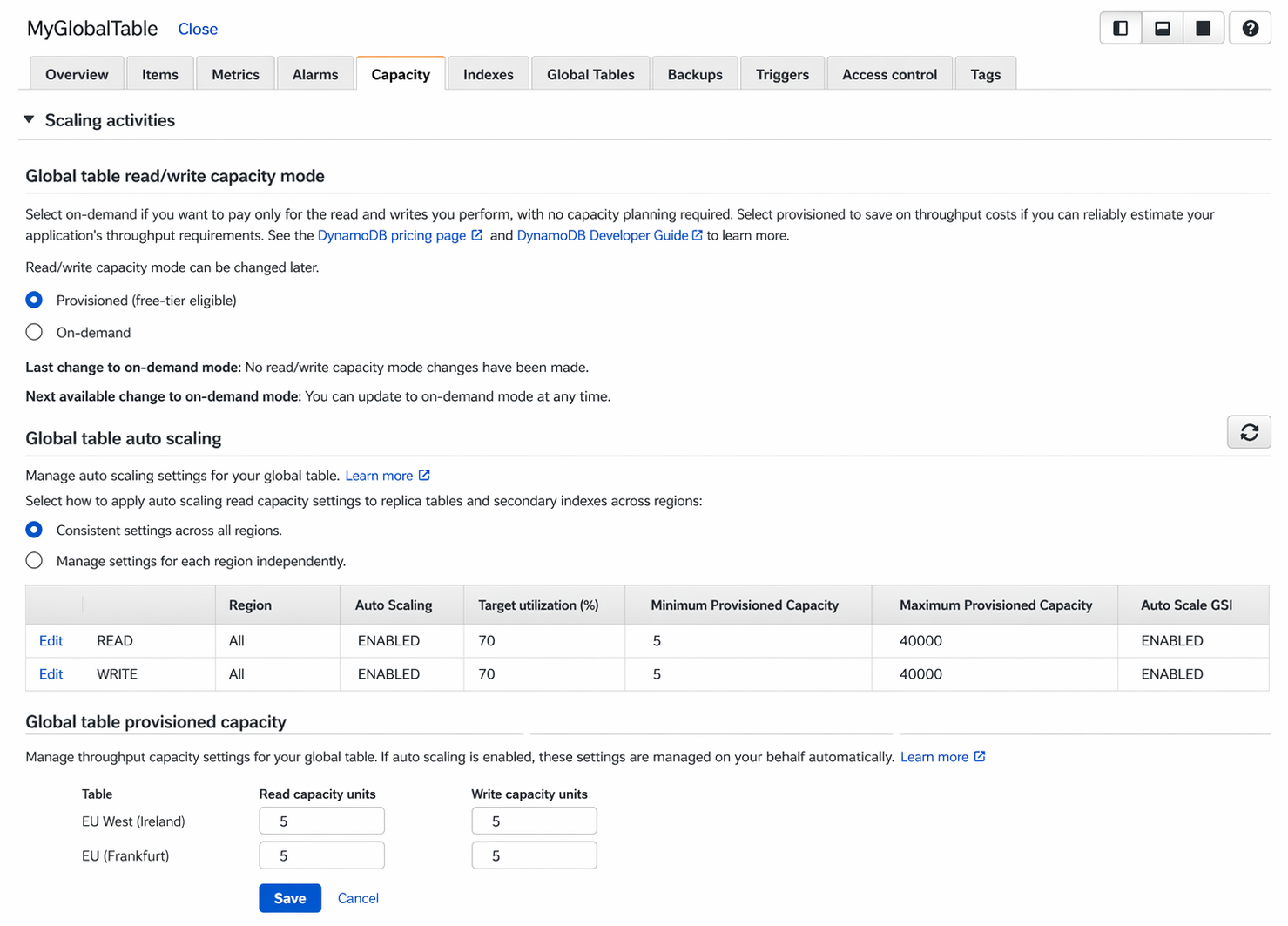Viewport: 1288px width, 926px height.
Task: Cancel the provisioned capacity edits
Action: tap(357, 897)
